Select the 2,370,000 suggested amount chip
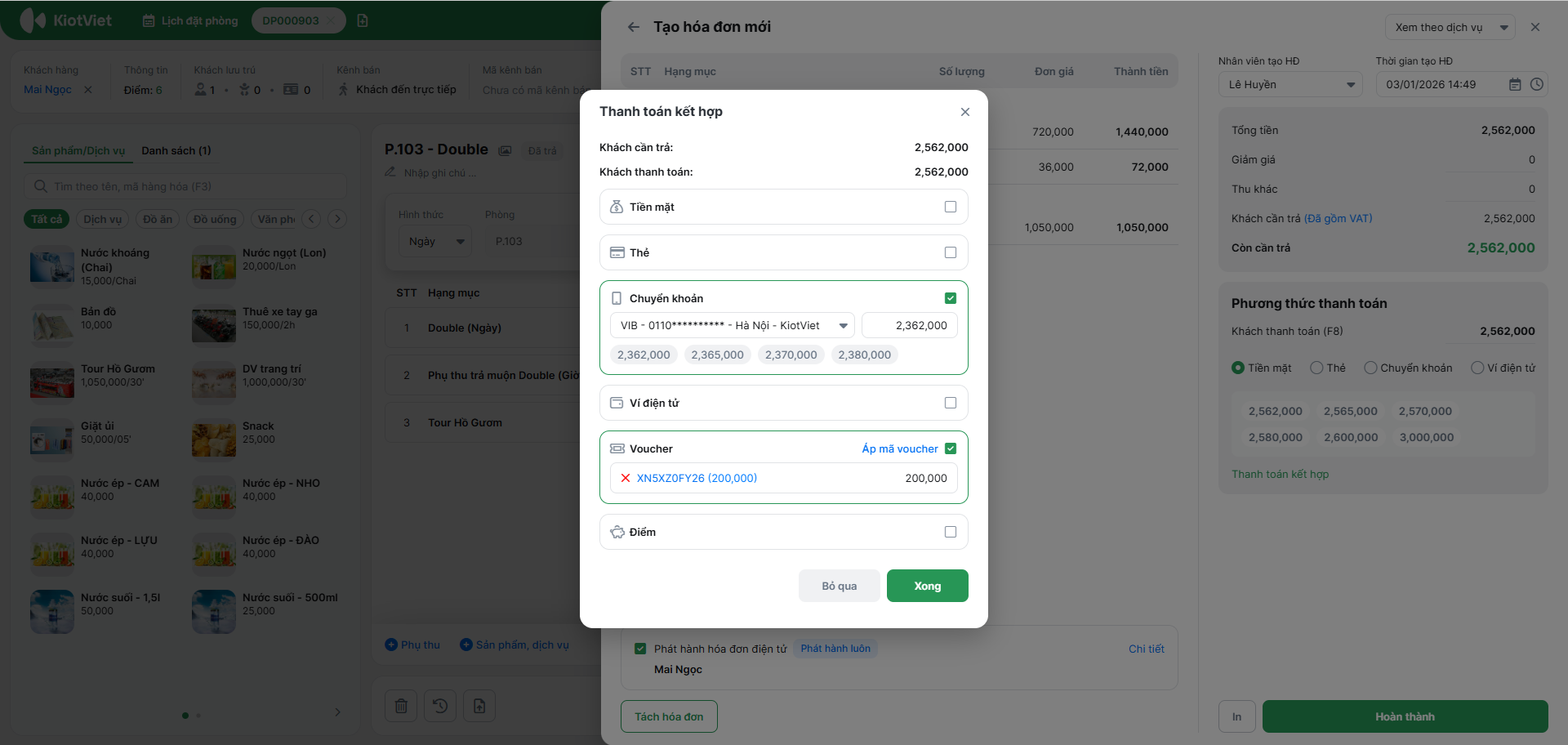This screenshot has height=745, width=1568. pos(791,355)
